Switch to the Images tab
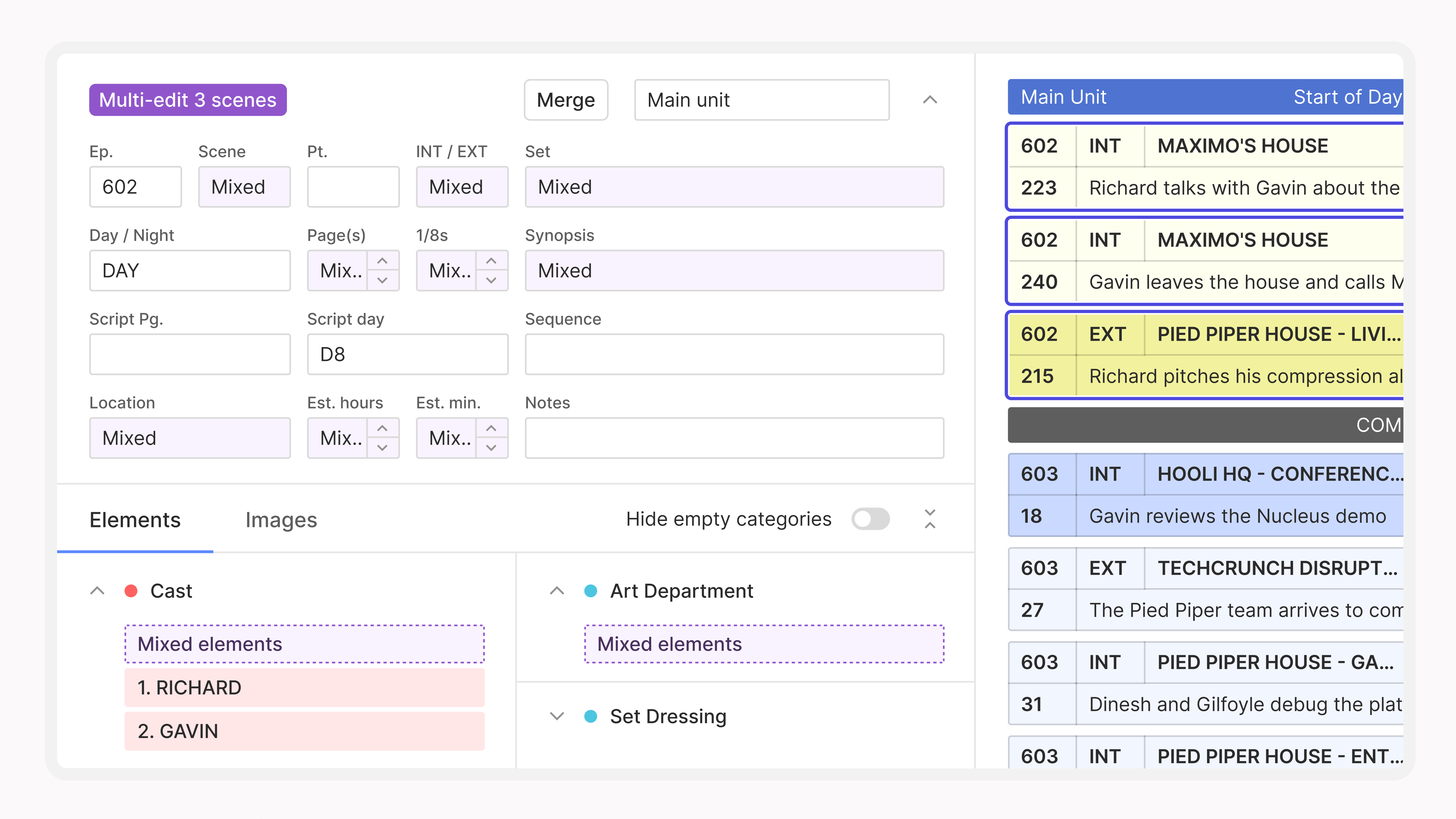The height and width of the screenshot is (819, 1456). click(x=281, y=520)
